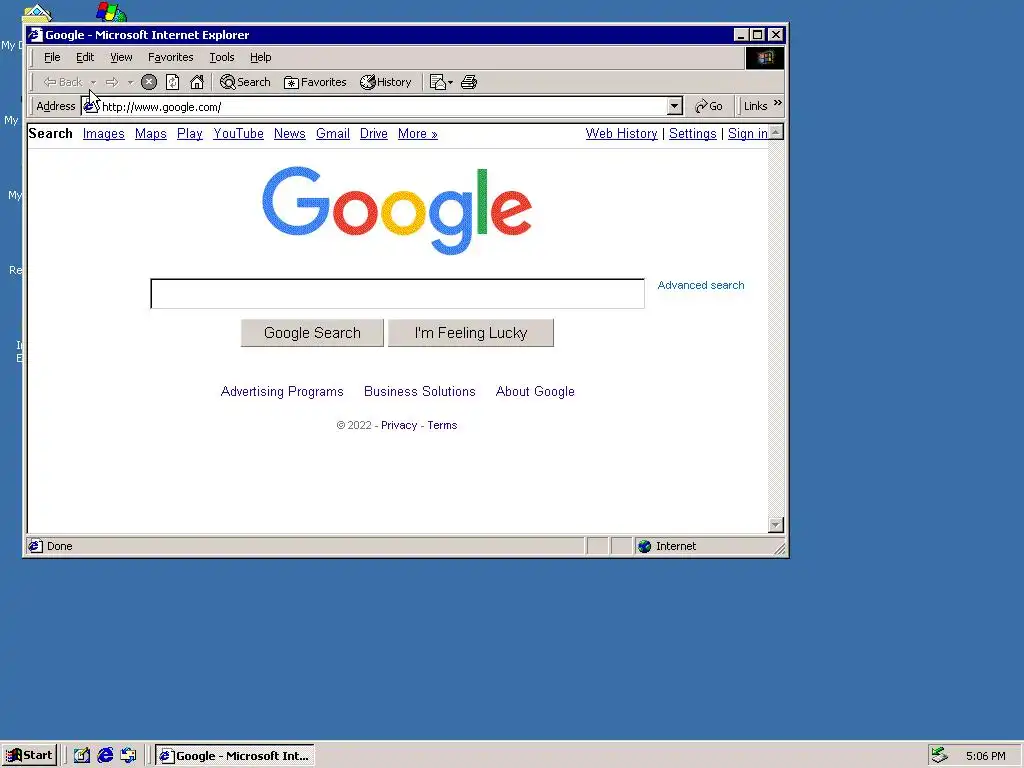Open the Favorites menu
This screenshot has height=768, width=1024.
[170, 57]
